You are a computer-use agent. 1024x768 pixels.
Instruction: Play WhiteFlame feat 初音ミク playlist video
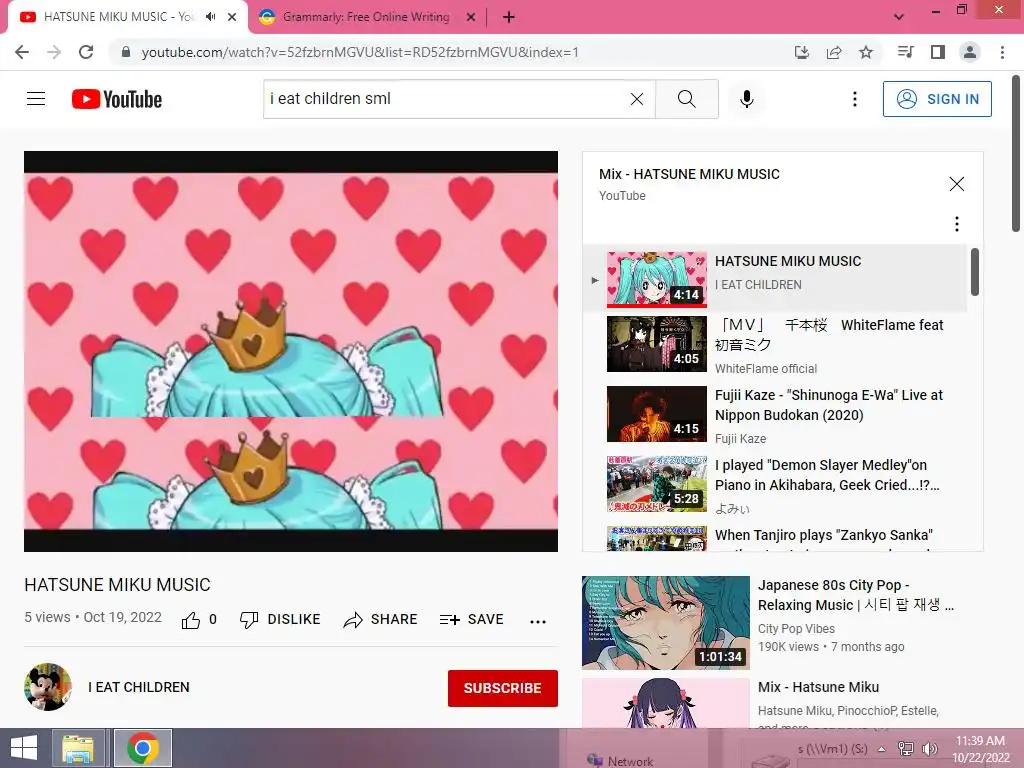pyautogui.click(x=775, y=345)
